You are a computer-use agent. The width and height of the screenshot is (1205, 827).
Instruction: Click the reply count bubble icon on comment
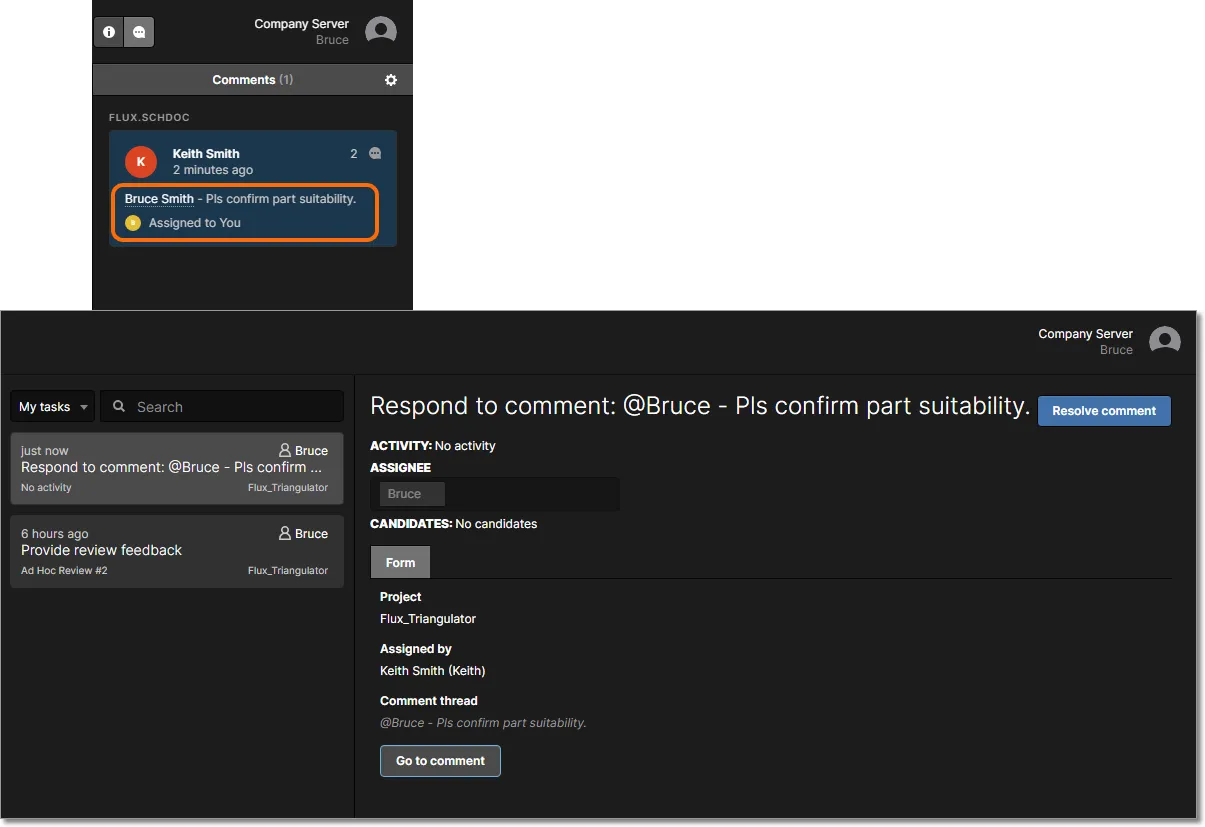pyautogui.click(x=375, y=154)
